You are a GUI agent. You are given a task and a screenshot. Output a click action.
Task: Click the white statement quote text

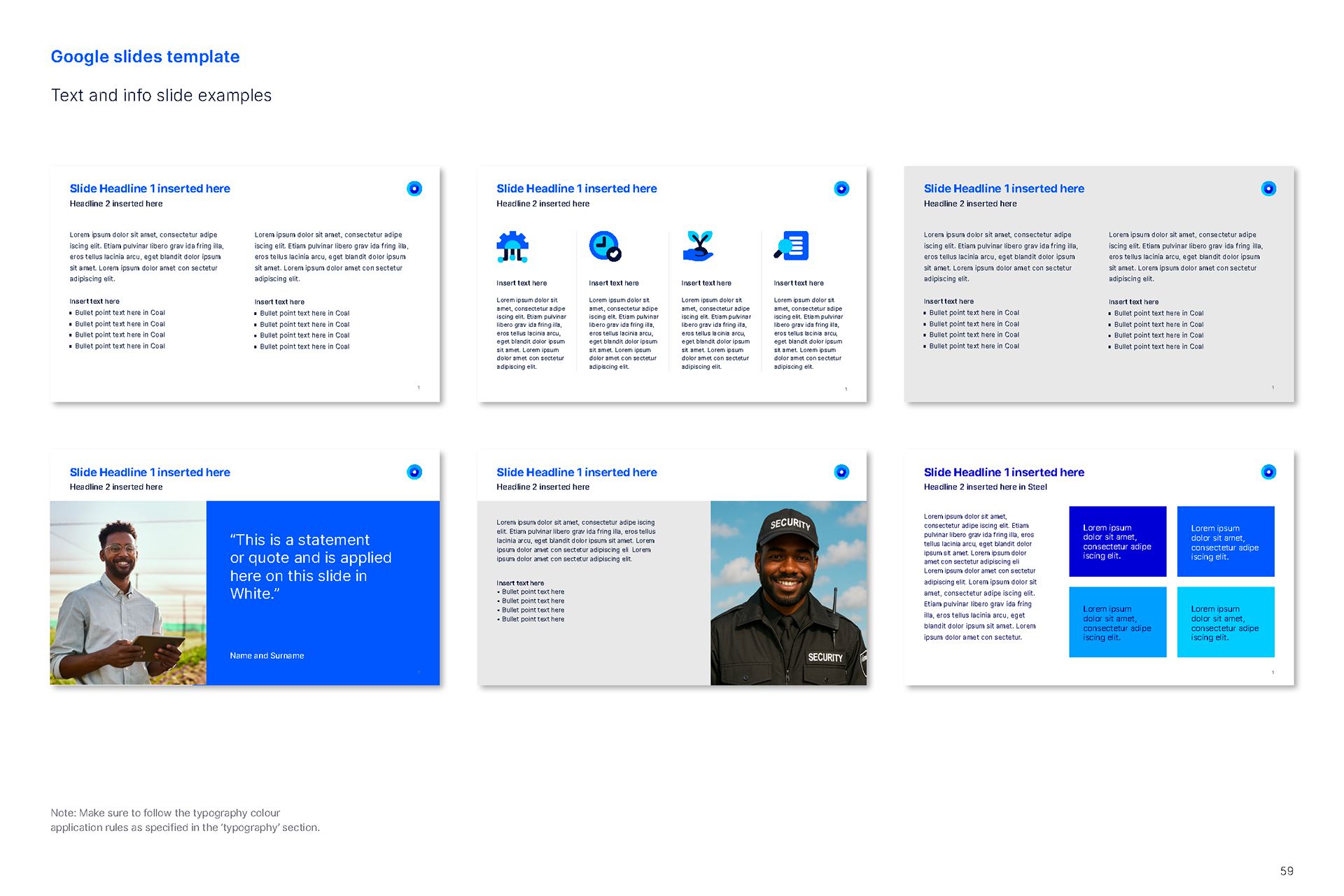coord(310,566)
